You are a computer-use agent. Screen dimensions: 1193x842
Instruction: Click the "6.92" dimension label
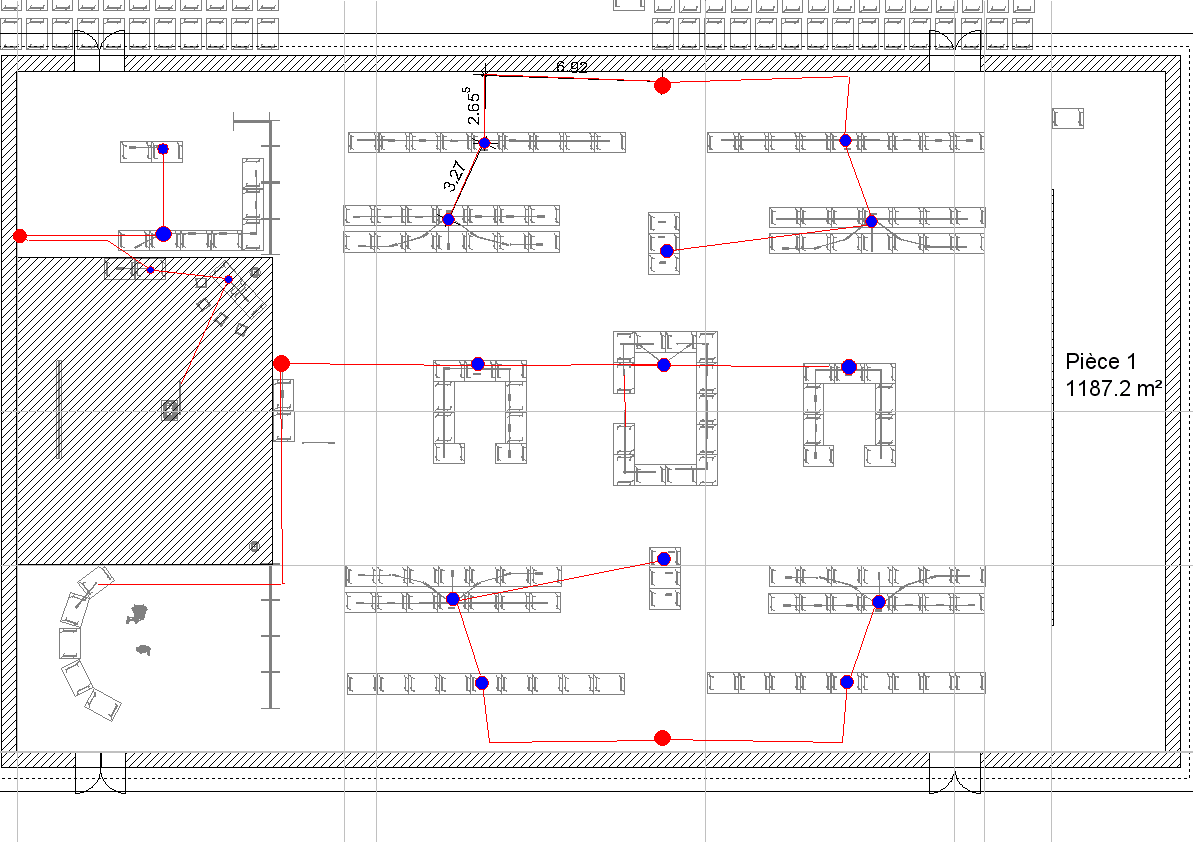[572, 67]
